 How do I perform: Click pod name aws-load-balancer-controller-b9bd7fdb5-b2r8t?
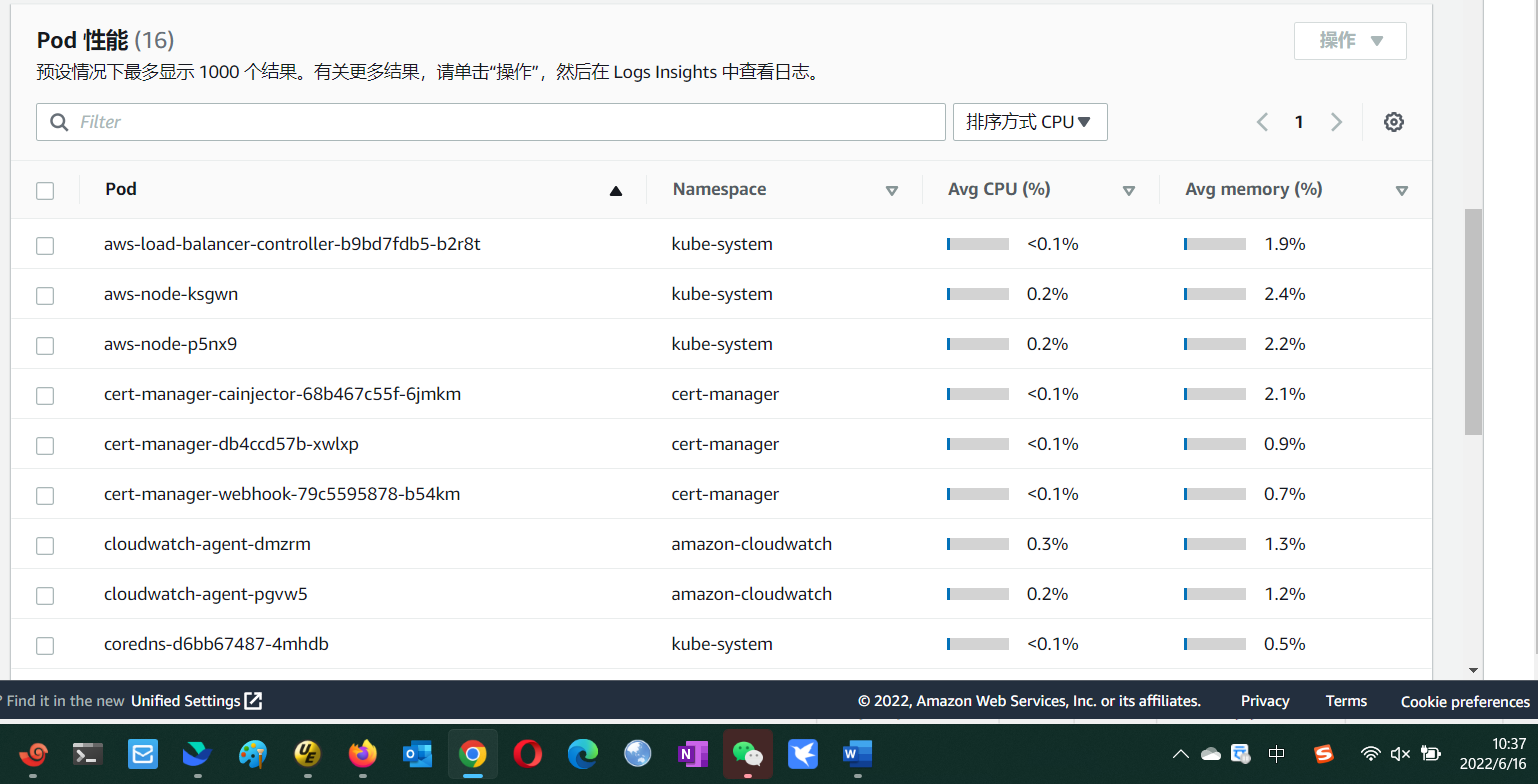pyautogui.click(x=292, y=244)
